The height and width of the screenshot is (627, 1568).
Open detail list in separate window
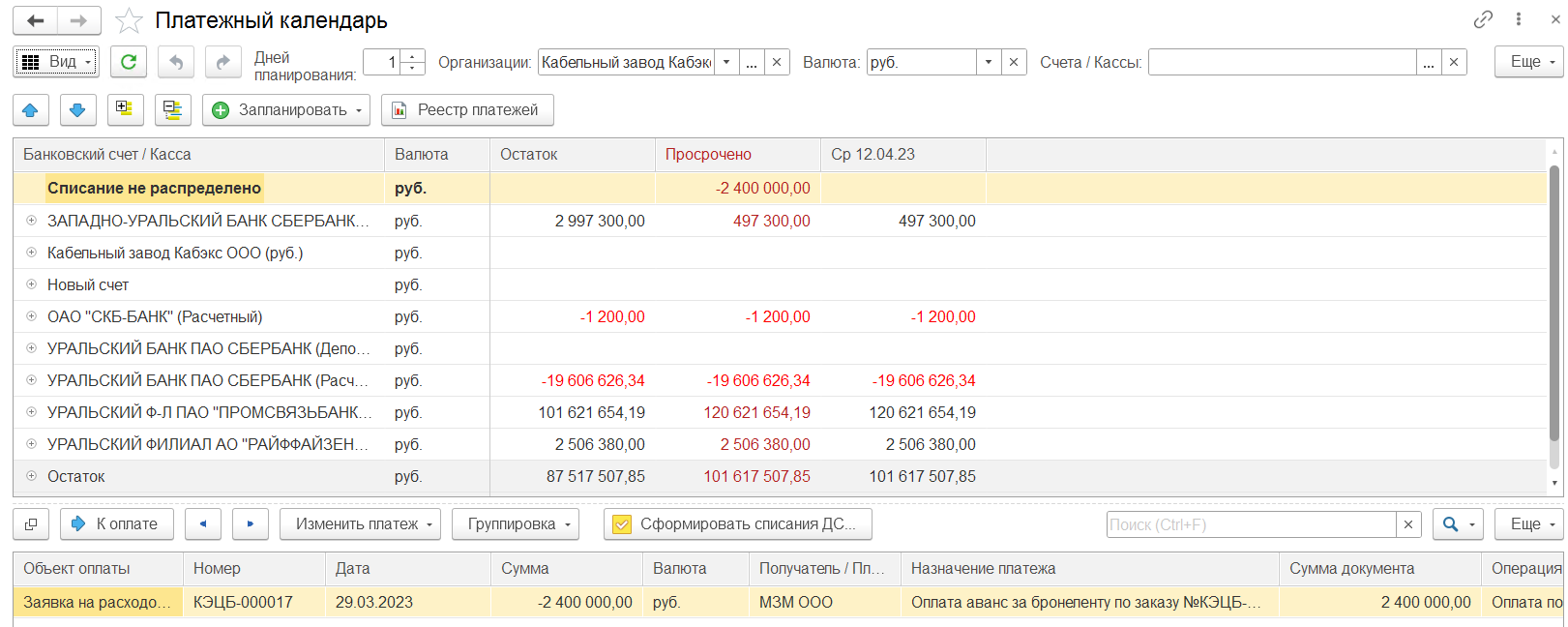click(x=31, y=524)
